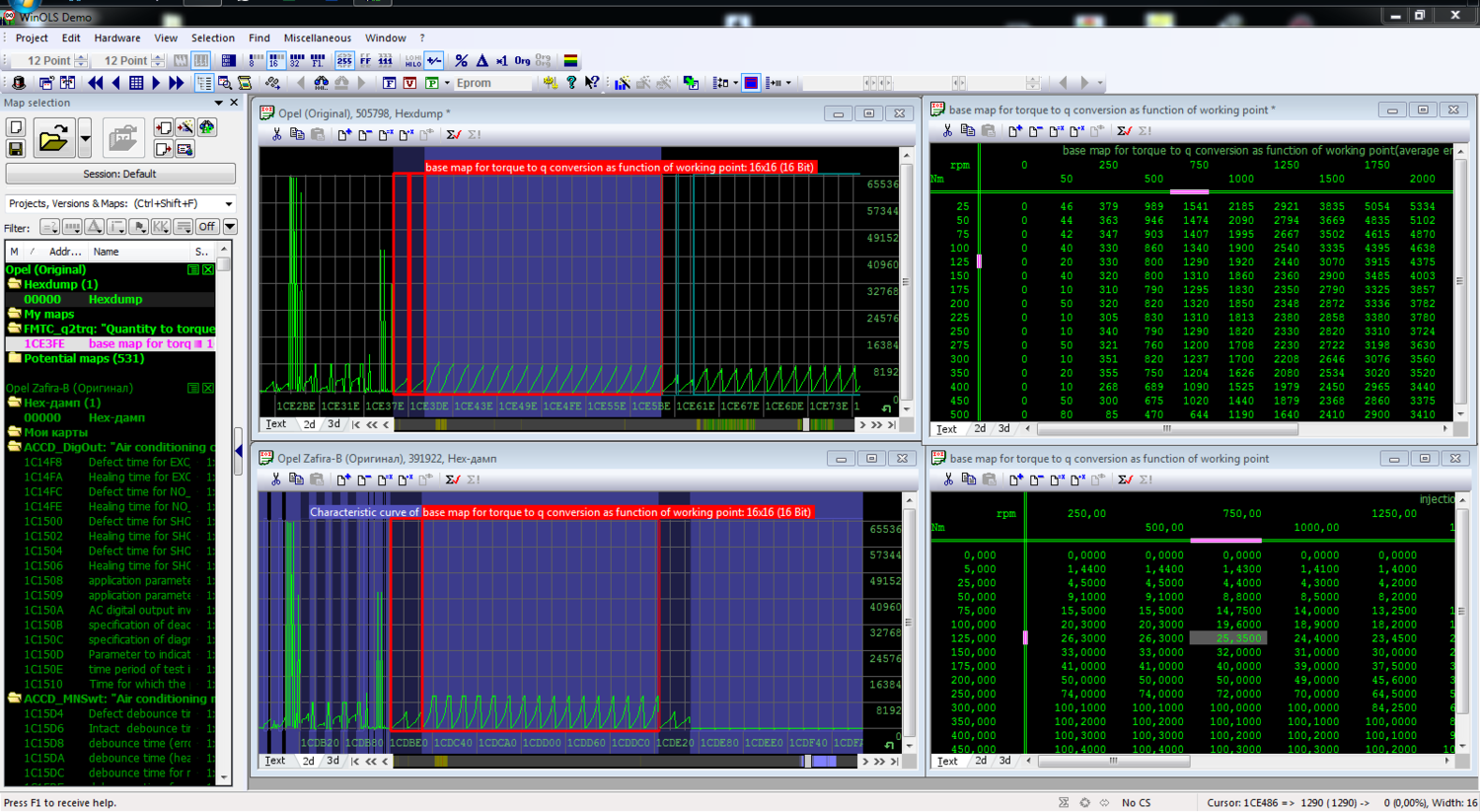Select Potential maps (531) in tree
The width and height of the screenshot is (1480, 812).
pos(84,358)
